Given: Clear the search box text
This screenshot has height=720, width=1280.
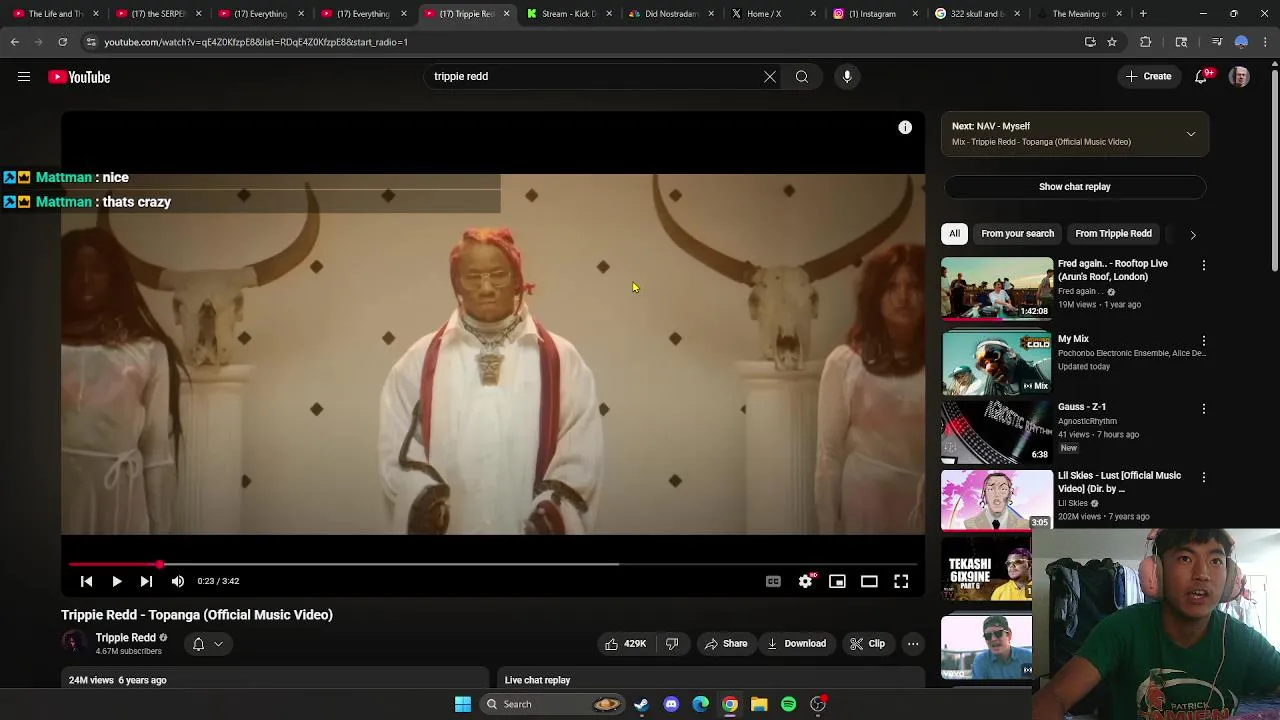Looking at the screenshot, I should click(770, 77).
